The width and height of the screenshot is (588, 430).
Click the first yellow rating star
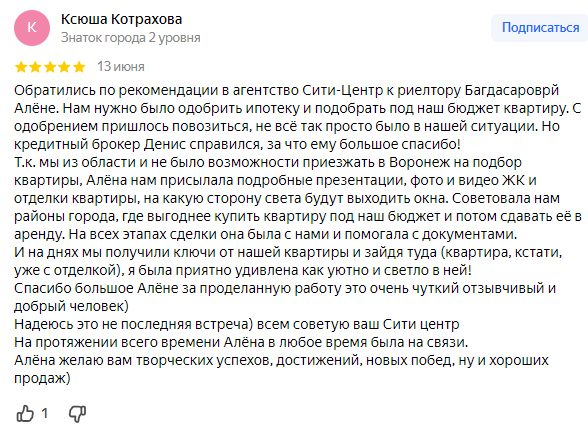21,67
